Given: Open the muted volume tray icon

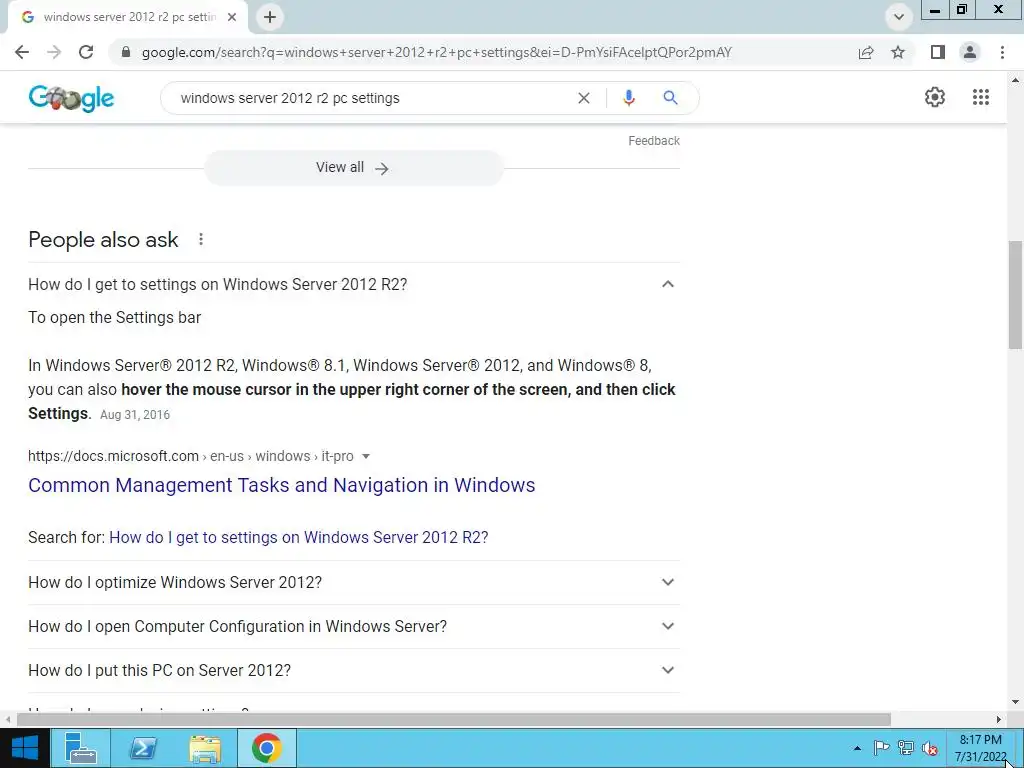Looking at the screenshot, I should click(930, 748).
